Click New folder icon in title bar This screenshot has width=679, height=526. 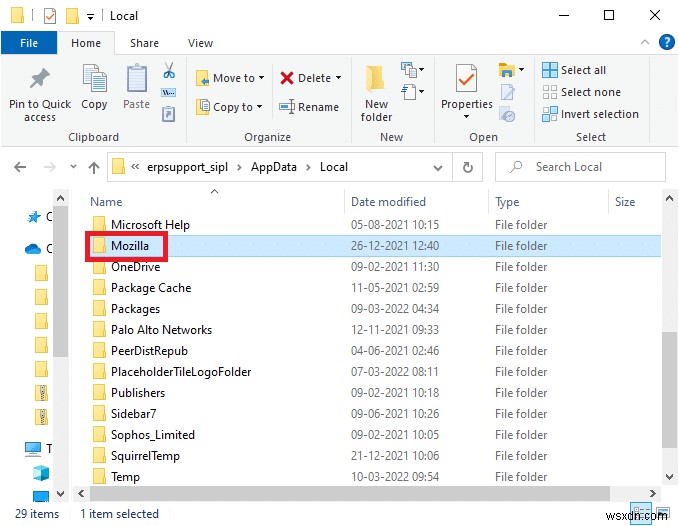[72, 16]
